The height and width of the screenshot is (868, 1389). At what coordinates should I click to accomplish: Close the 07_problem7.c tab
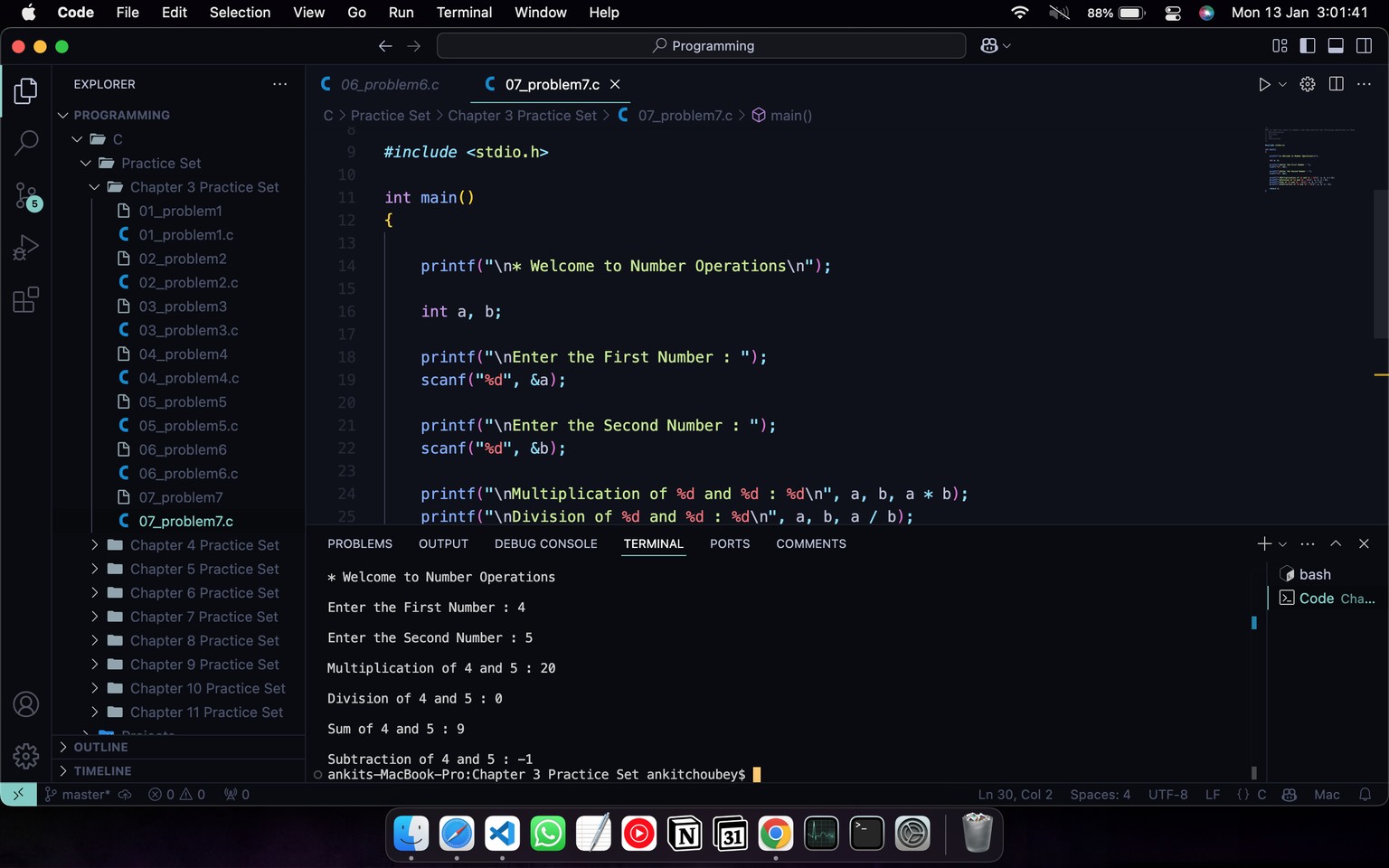[615, 84]
